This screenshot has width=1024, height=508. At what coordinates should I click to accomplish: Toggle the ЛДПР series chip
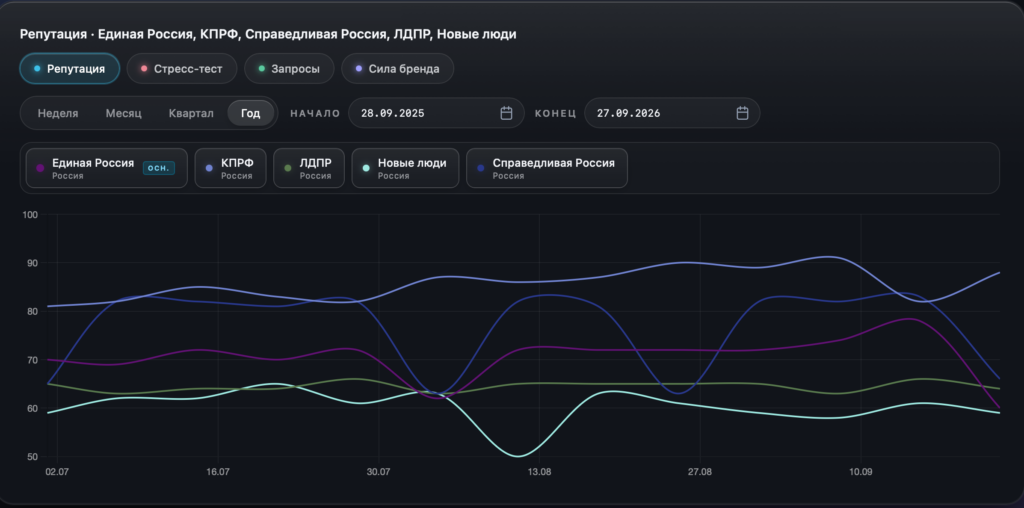point(309,168)
